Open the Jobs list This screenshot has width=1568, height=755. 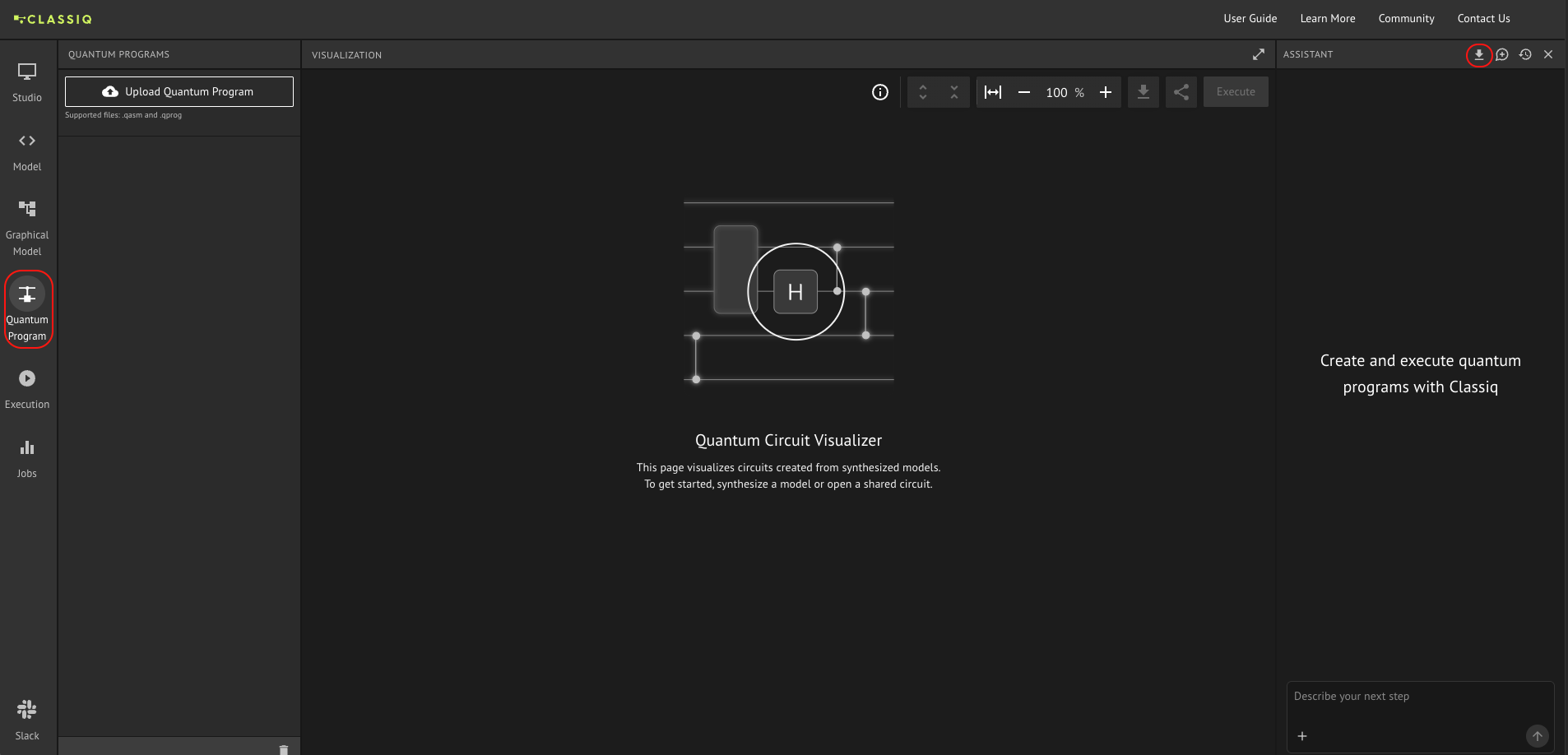click(27, 459)
